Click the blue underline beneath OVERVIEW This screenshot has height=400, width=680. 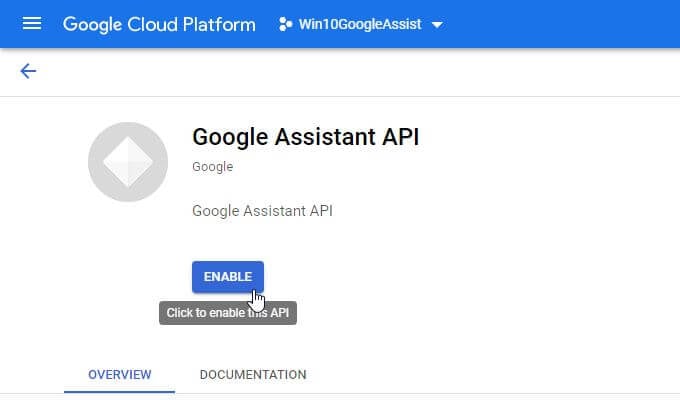point(120,391)
